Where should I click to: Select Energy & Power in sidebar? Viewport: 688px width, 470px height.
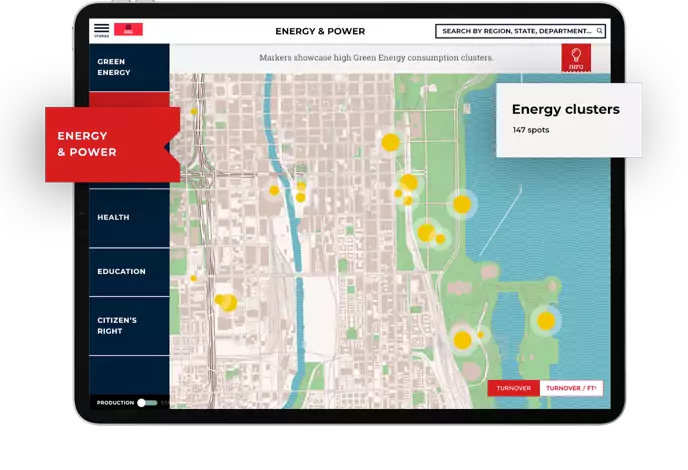(x=112, y=144)
